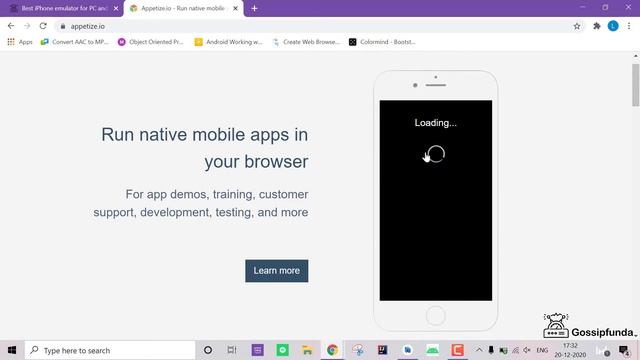Click the browser Forward arrow
Viewport: 640px width, 360px height.
point(27,26)
